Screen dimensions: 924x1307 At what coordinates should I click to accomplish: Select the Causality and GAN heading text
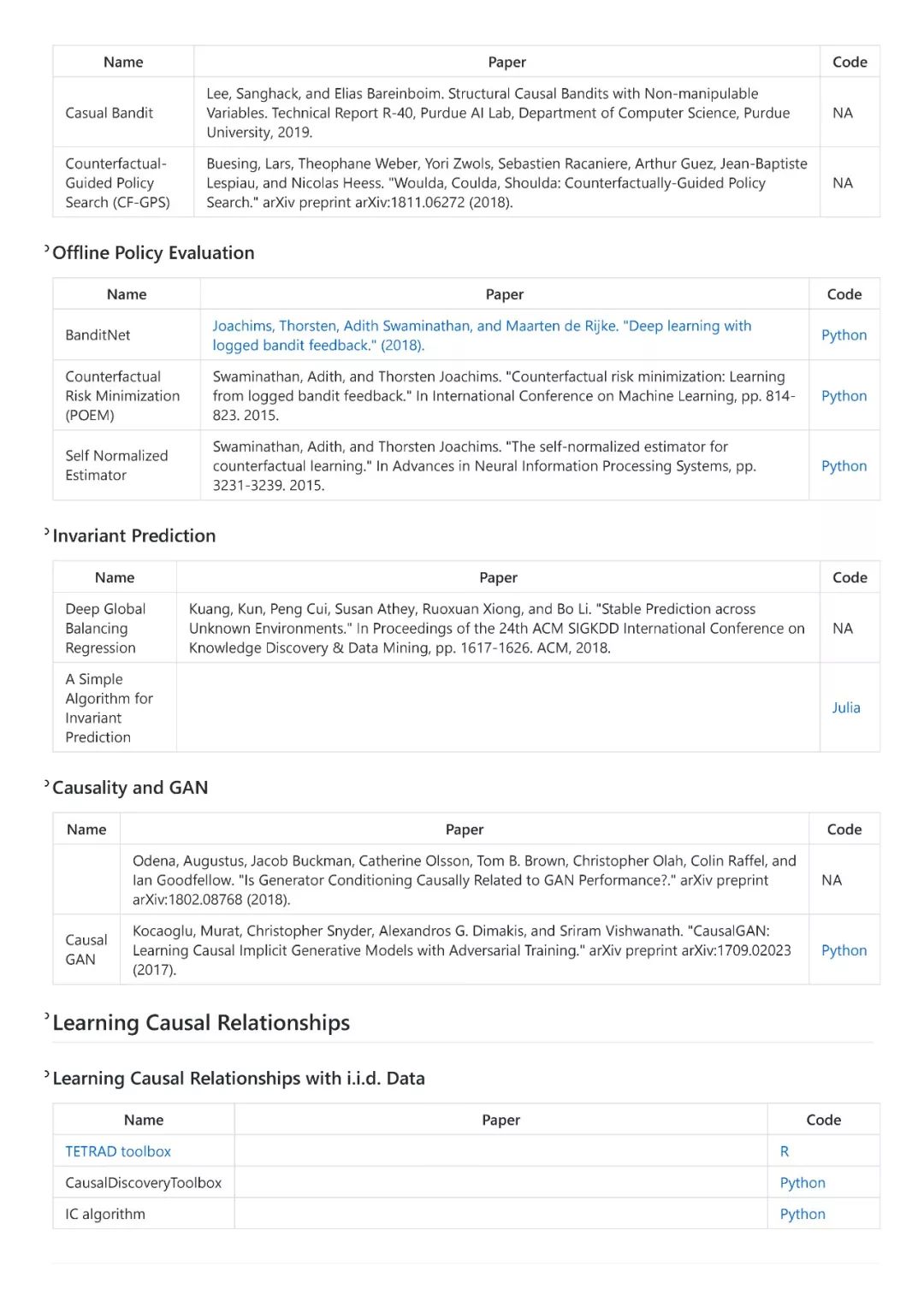pyautogui.click(x=130, y=788)
